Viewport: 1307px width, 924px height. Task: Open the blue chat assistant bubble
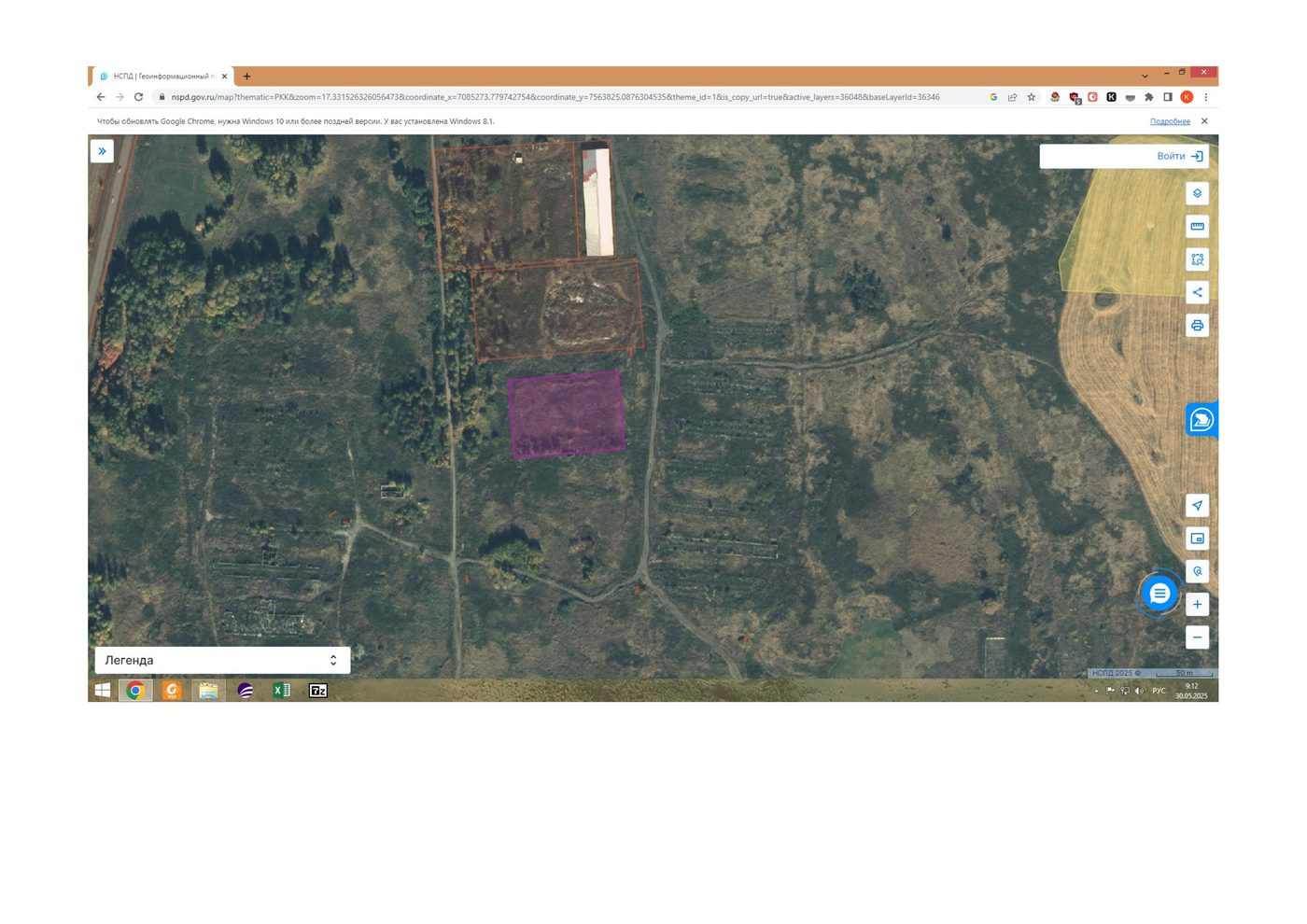pos(1159,593)
